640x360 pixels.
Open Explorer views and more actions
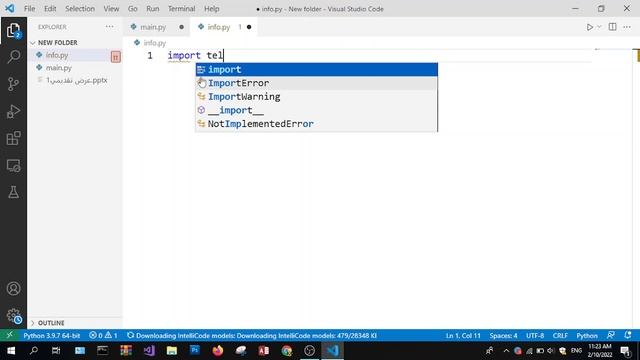(x=109, y=27)
